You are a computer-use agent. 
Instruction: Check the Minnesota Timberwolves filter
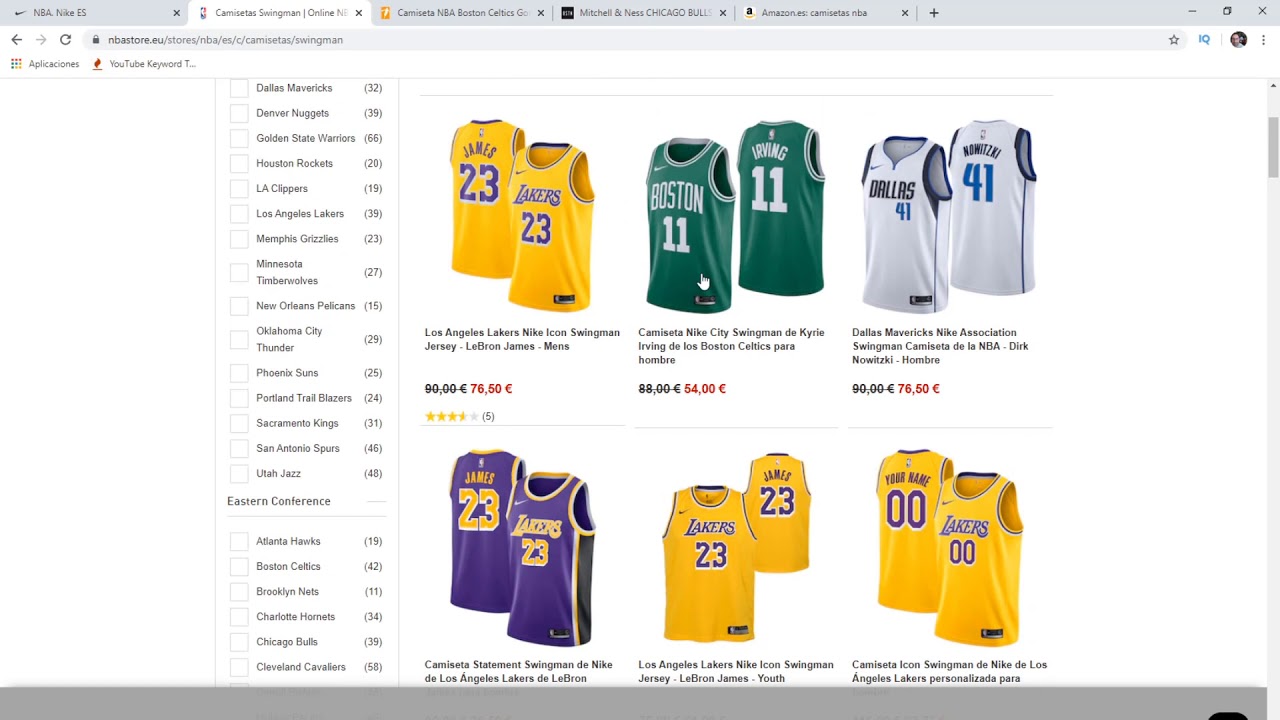(x=239, y=272)
